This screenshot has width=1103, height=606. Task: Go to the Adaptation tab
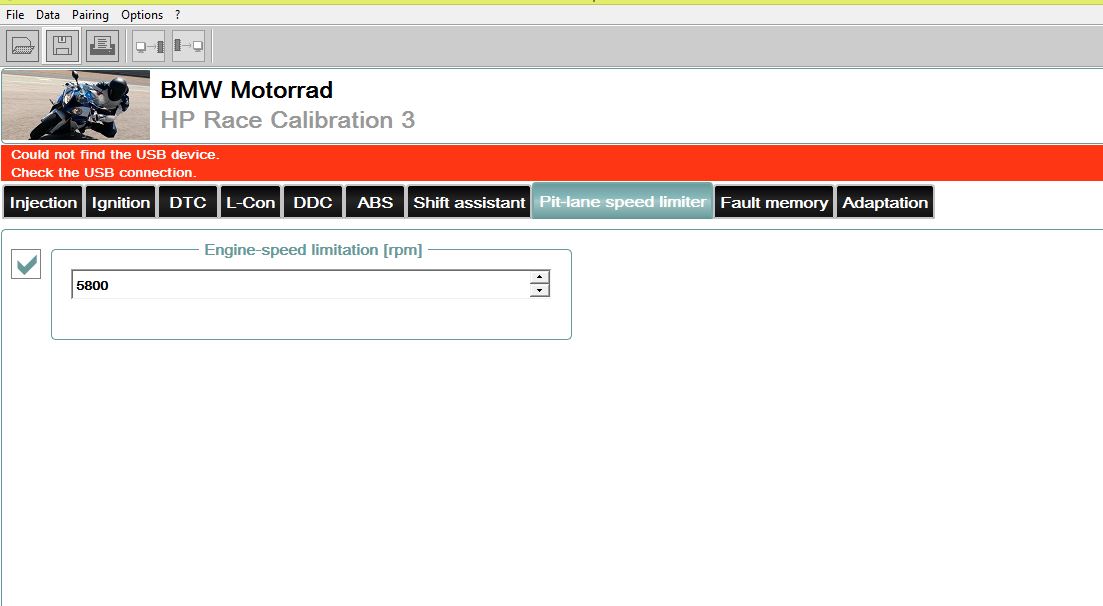(x=885, y=202)
